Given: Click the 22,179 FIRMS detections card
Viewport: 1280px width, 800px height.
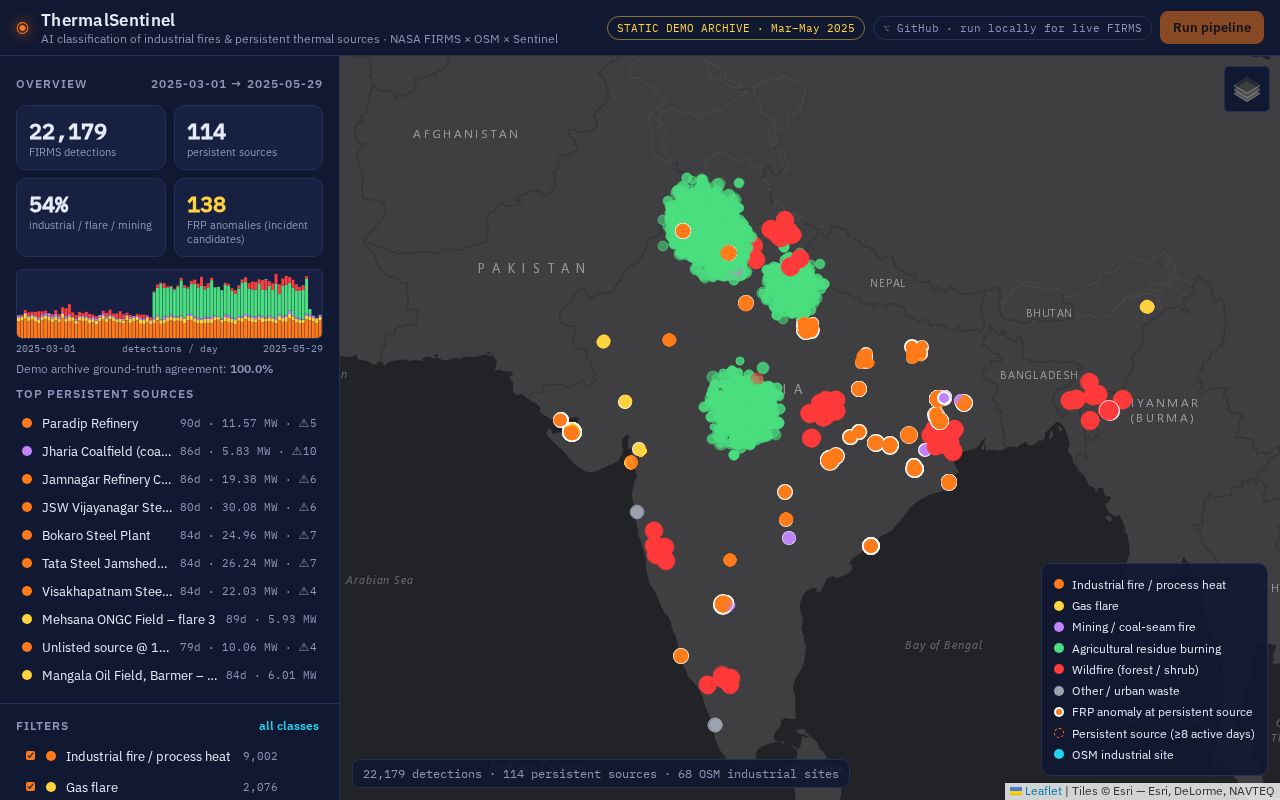Looking at the screenshot, I should (x=91, y=138).
